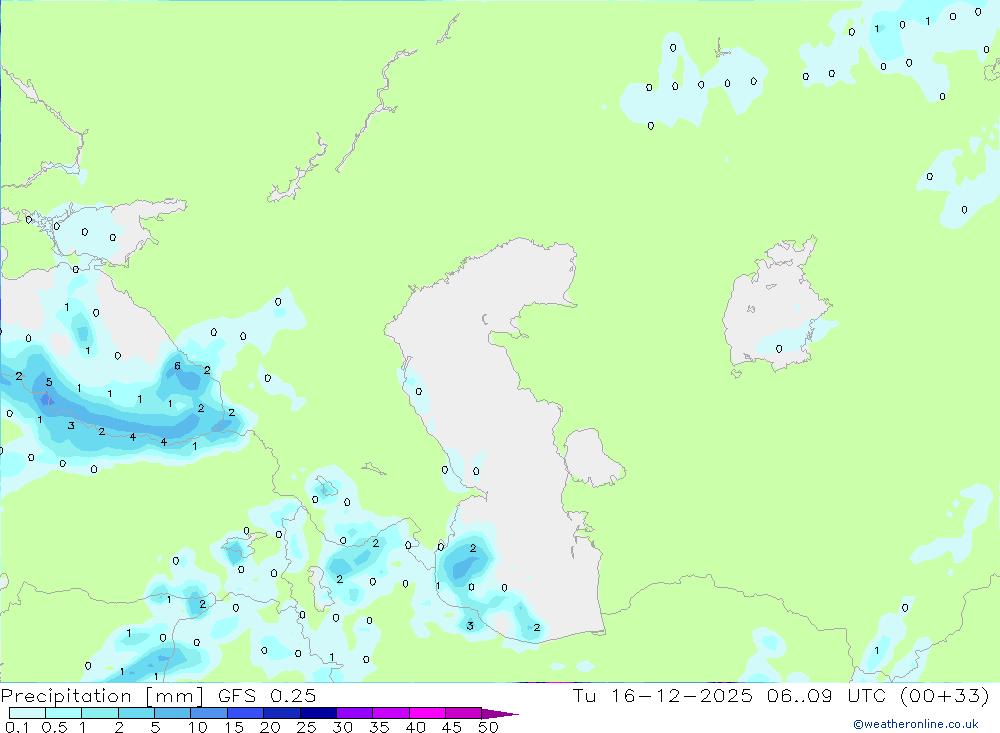Select the 0.5–1 mm legend color box

click(x=64, y=713)
